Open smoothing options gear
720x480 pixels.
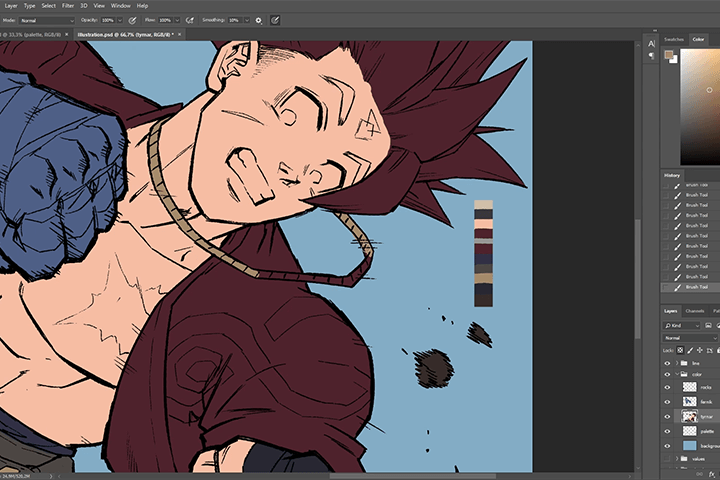(x=259, y=20)
